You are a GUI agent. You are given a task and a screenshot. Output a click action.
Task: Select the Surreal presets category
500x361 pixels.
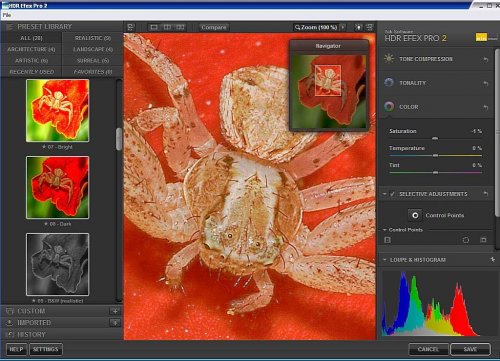93,61
